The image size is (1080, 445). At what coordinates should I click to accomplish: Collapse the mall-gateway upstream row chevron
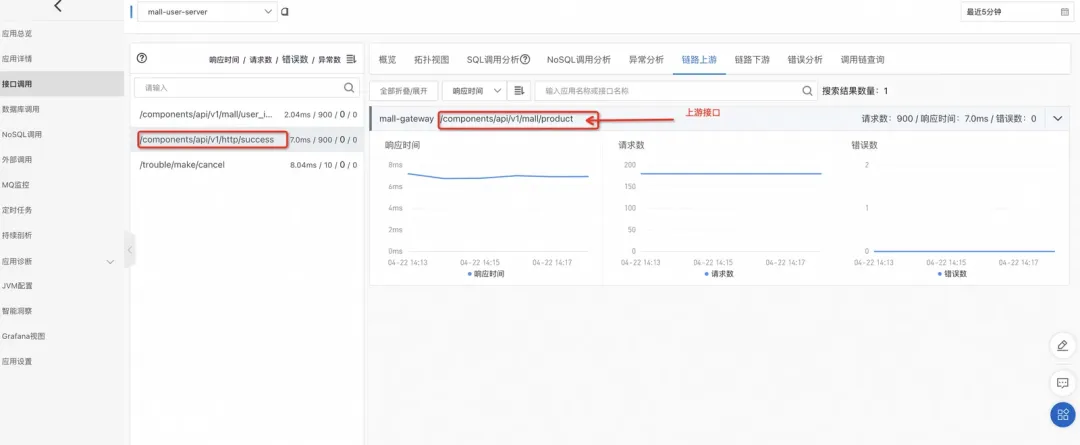1058,118
